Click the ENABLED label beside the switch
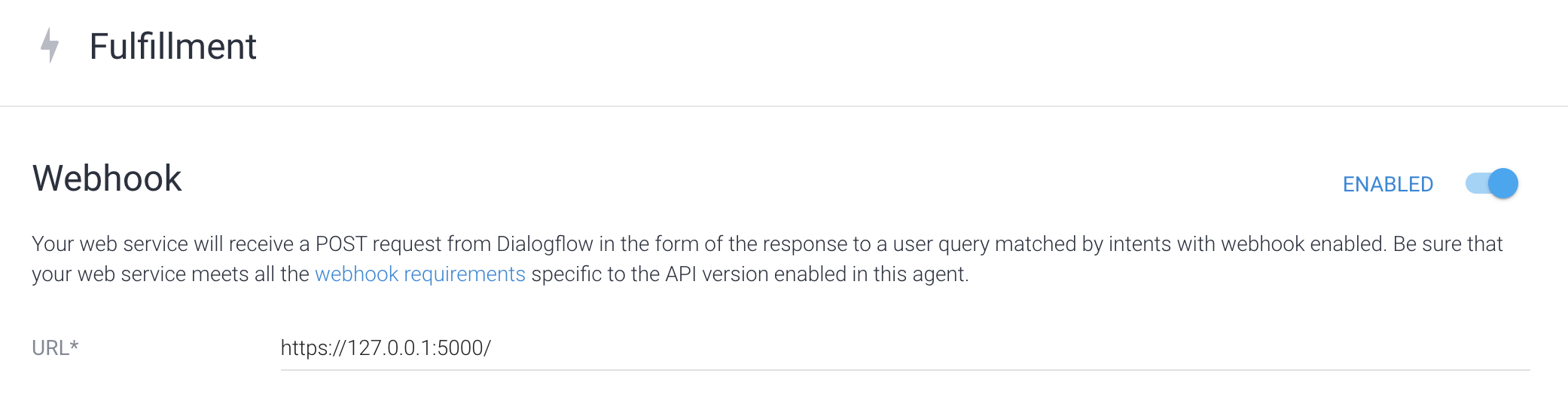 (x=1387, y=184)
